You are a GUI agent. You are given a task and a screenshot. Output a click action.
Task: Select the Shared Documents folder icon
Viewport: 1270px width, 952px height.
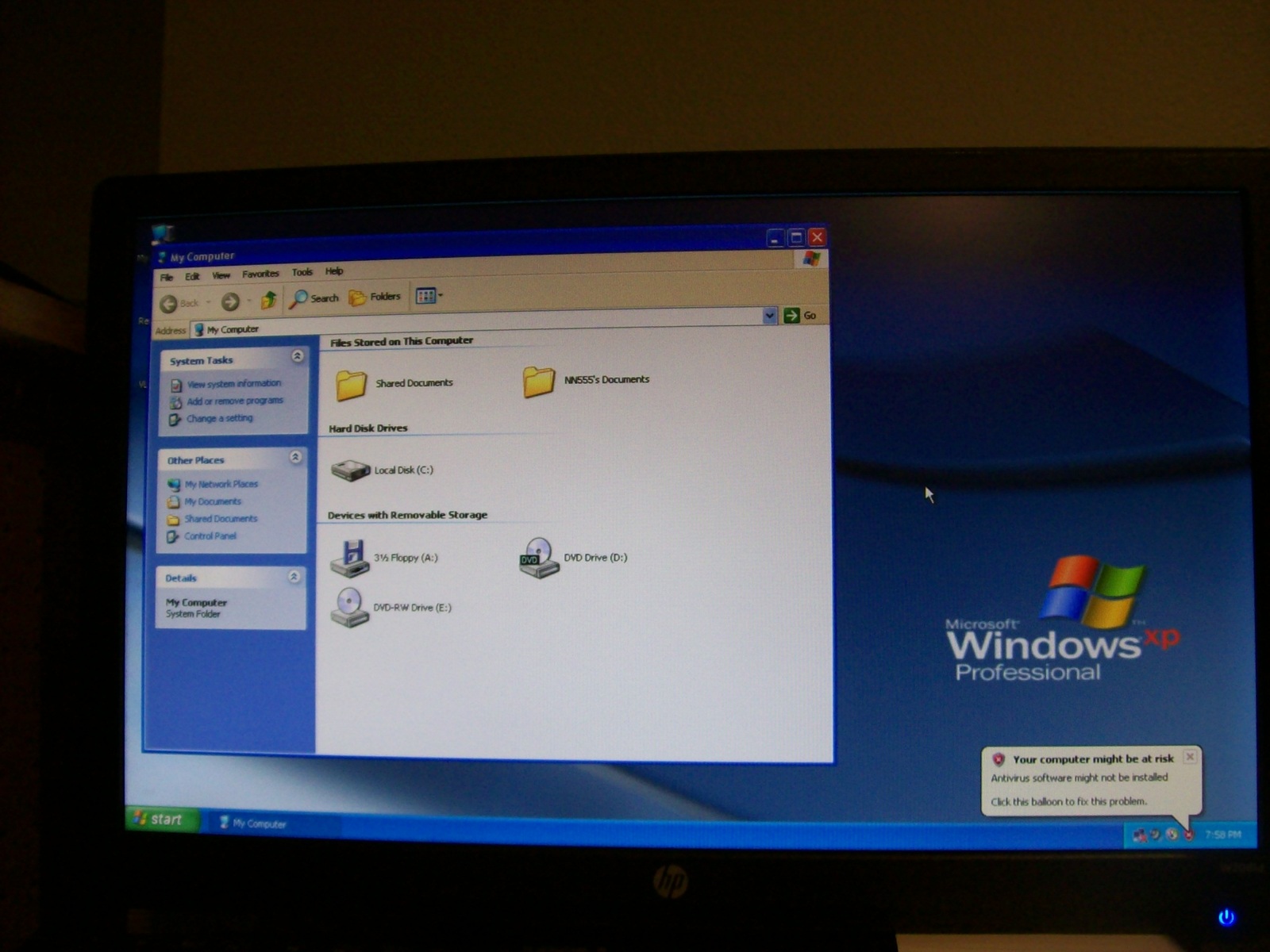(x=351, y=385)
